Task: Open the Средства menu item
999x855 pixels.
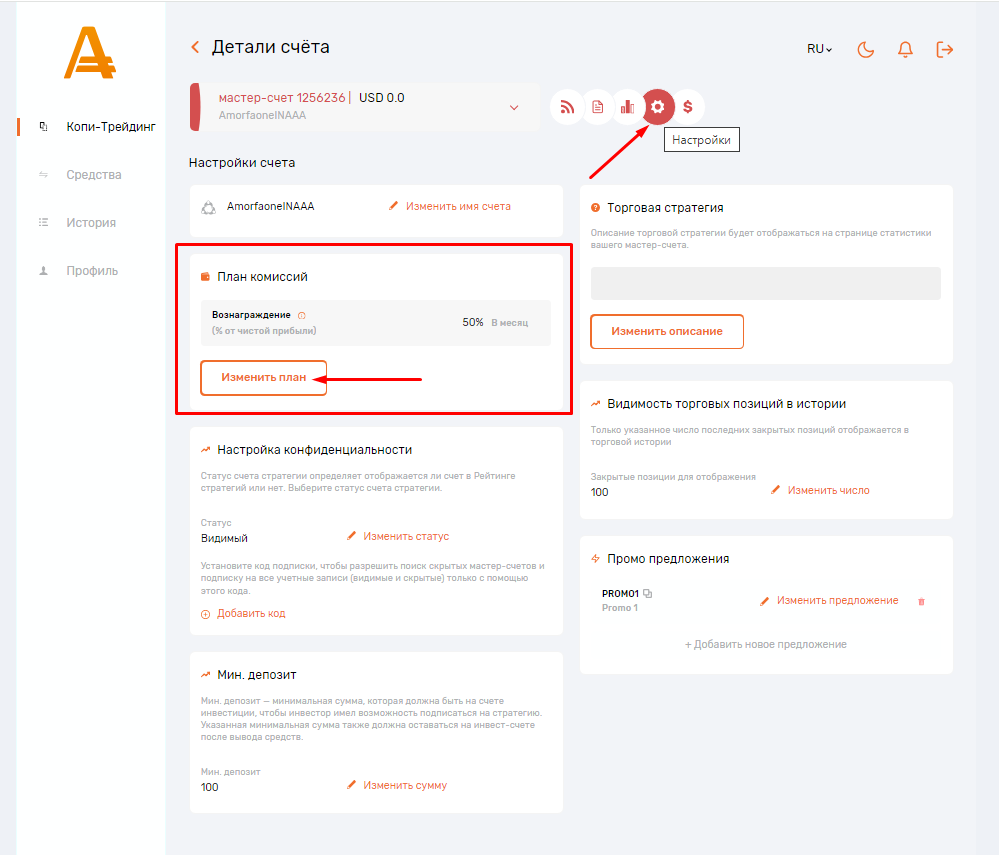Action: coord(94,175)
